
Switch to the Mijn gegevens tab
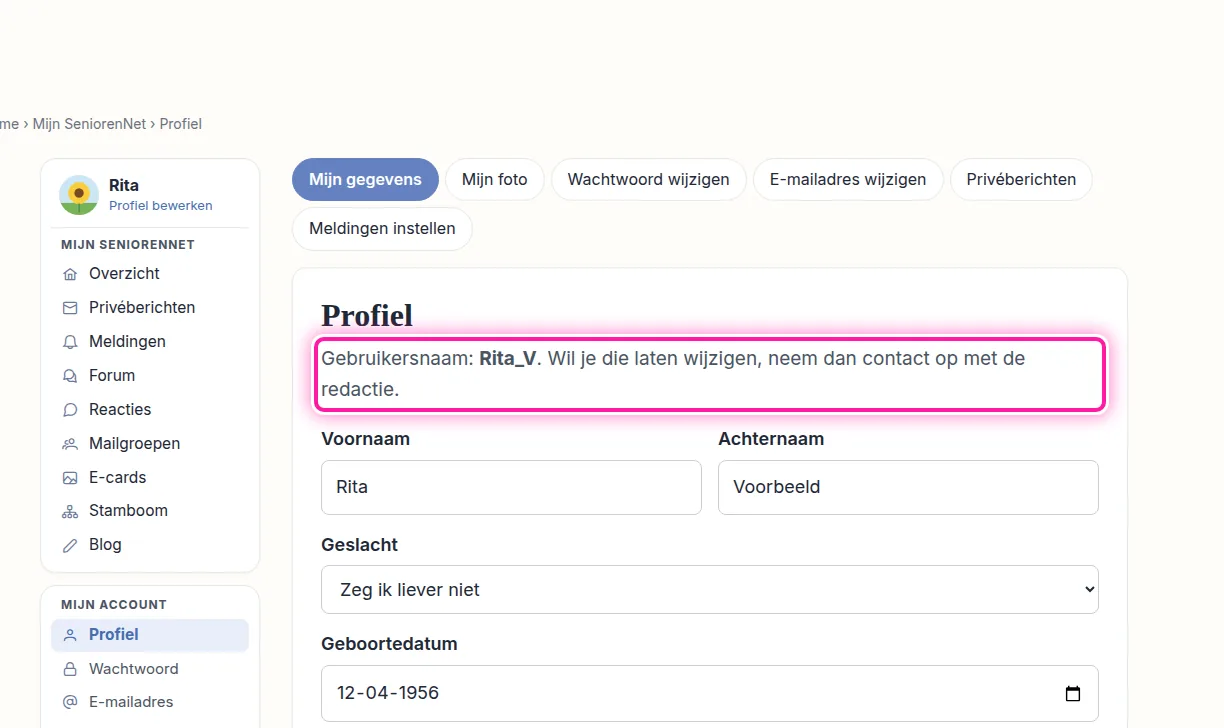(365, 180)
